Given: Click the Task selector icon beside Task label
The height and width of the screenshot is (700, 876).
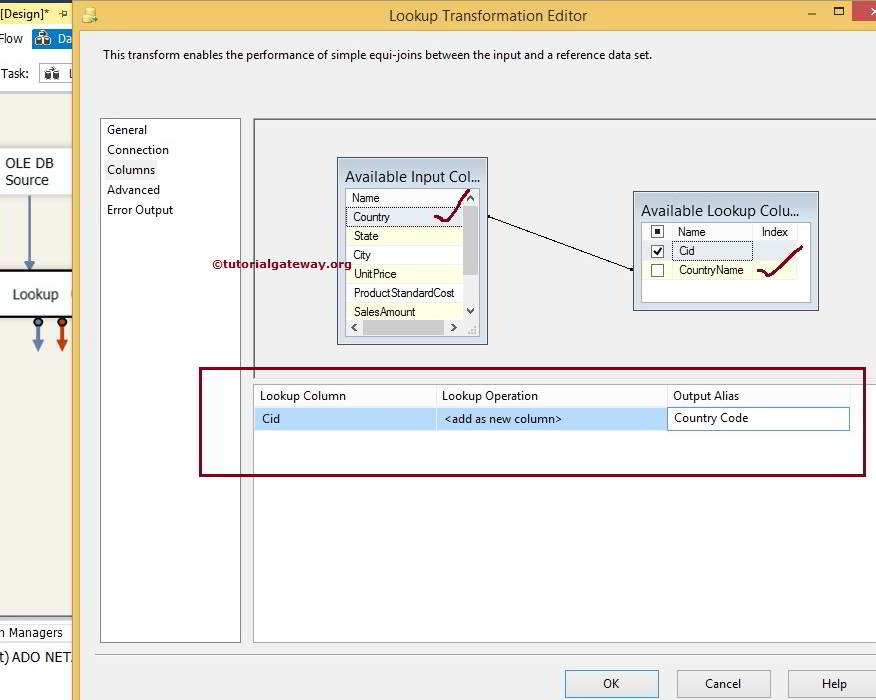Looking at the screenshot, I should tap(51, 73).
